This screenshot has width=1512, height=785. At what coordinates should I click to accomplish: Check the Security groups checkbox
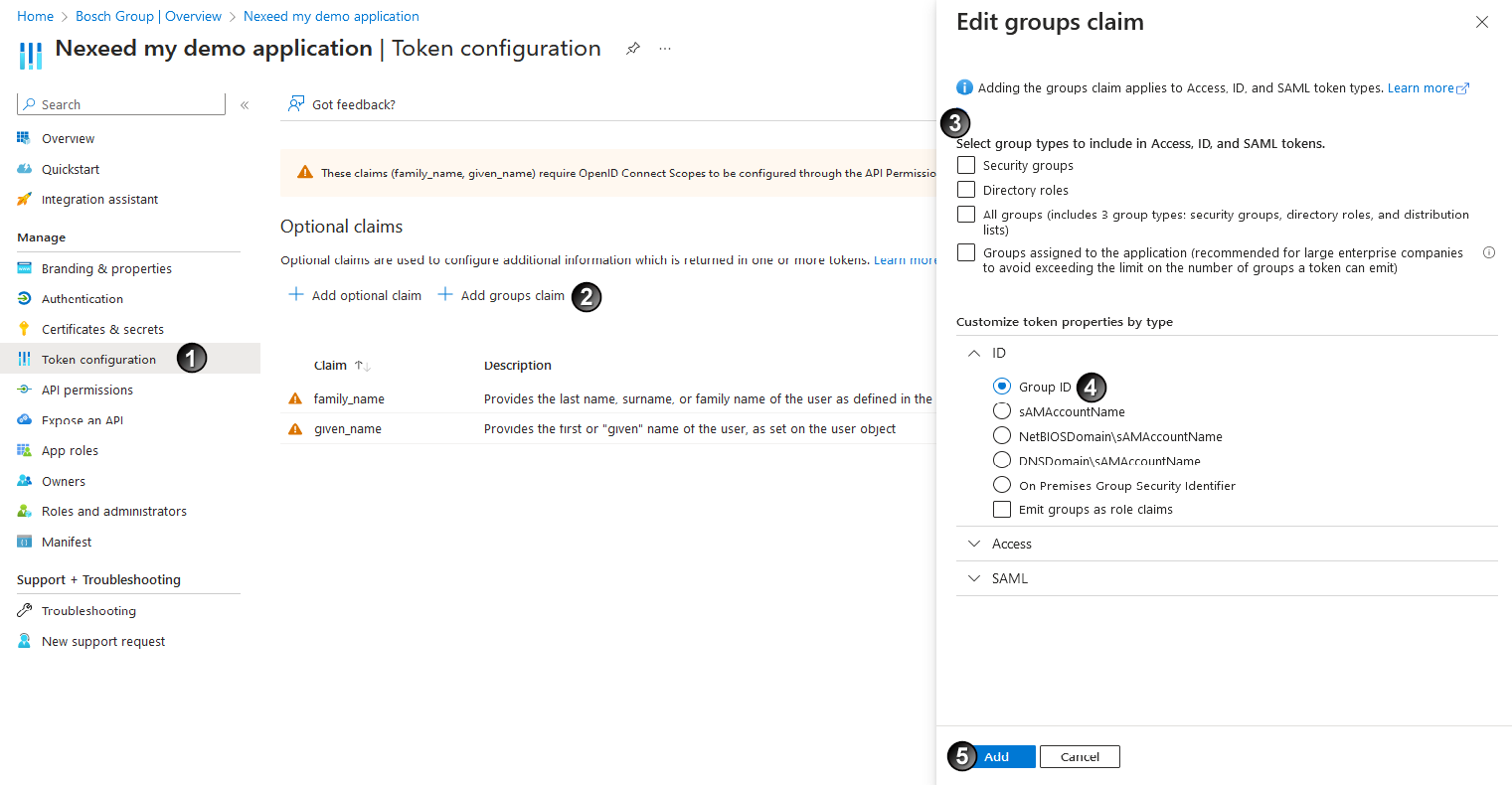[966, 165]
